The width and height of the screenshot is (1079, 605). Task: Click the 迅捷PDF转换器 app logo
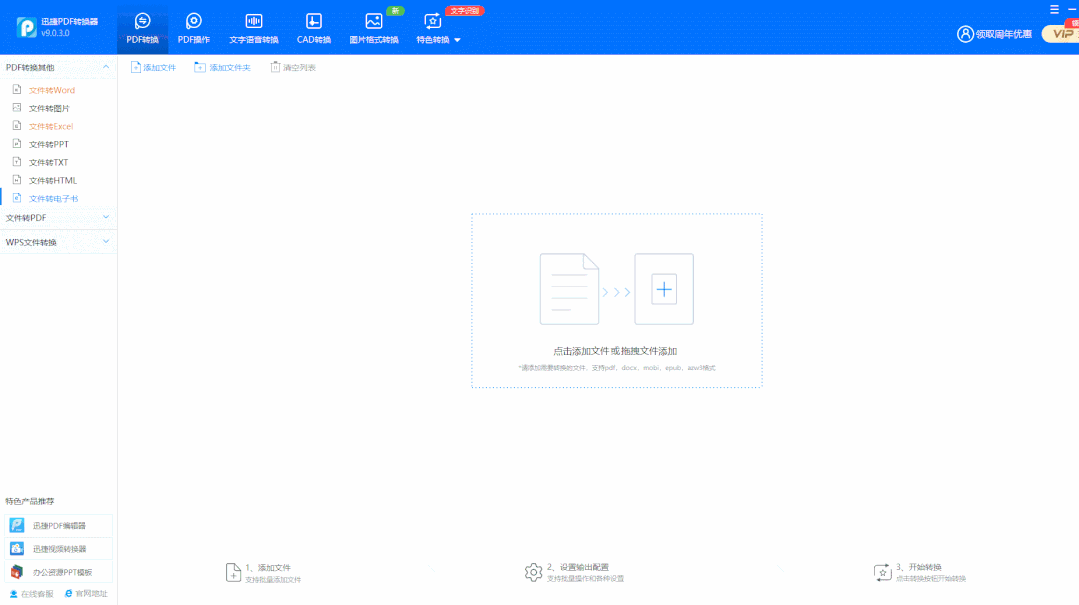[x=26, y=27]
